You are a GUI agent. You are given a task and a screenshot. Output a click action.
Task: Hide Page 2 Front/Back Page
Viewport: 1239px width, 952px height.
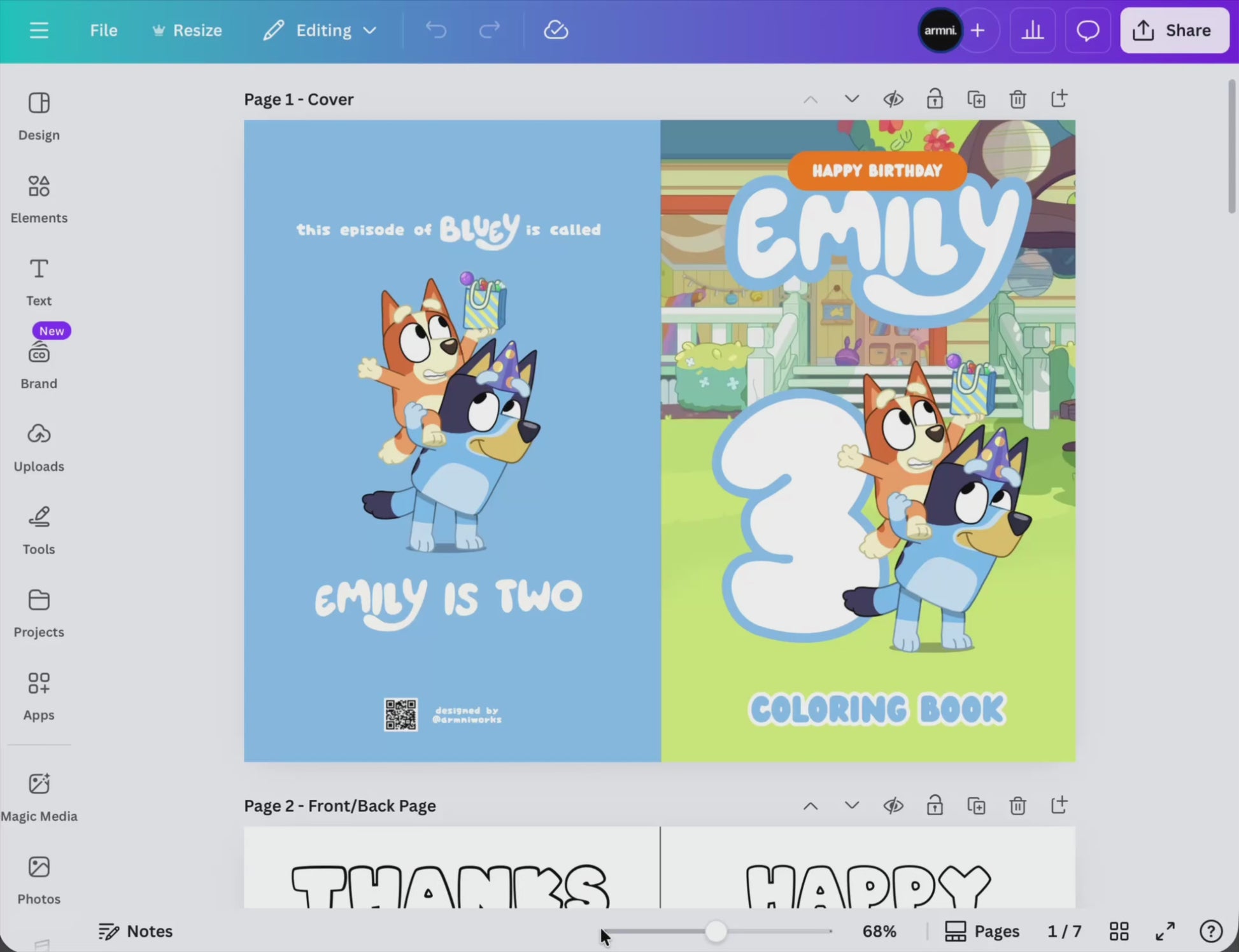[893, 806]
